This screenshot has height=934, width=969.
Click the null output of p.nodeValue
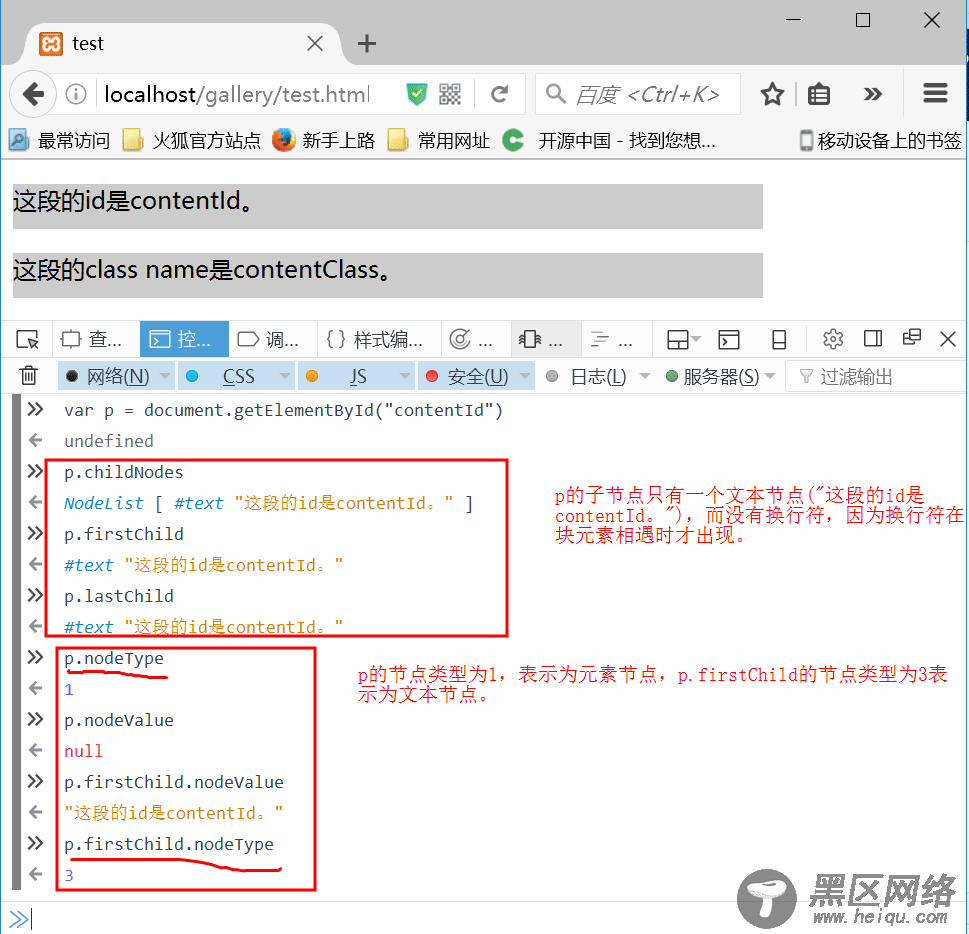pos(83,751)
